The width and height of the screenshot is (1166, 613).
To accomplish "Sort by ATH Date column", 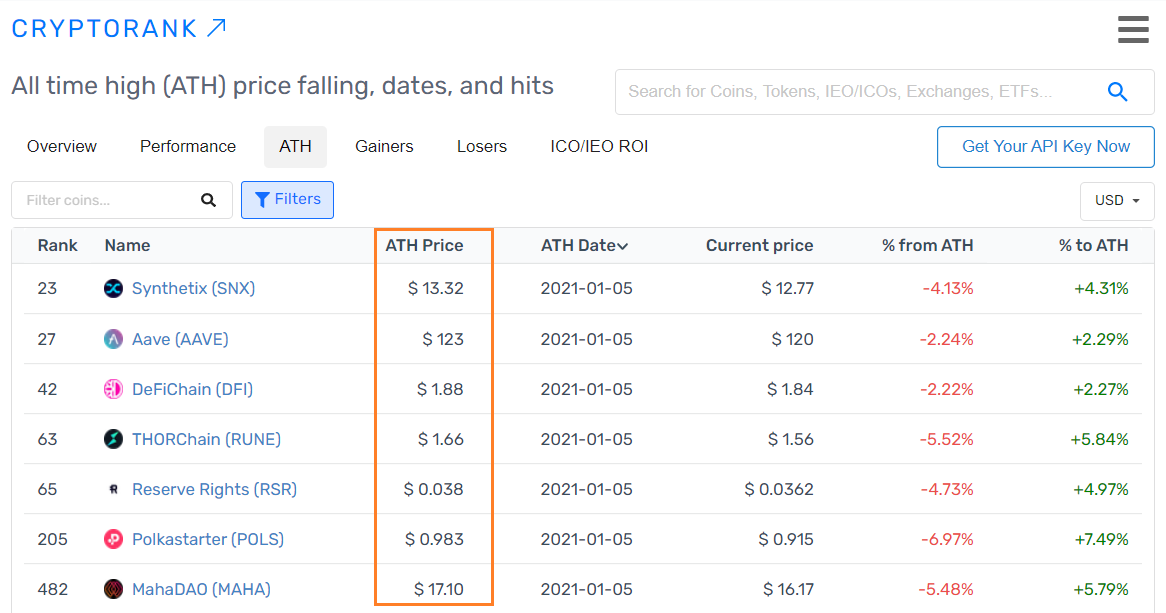I will [584, 245].
